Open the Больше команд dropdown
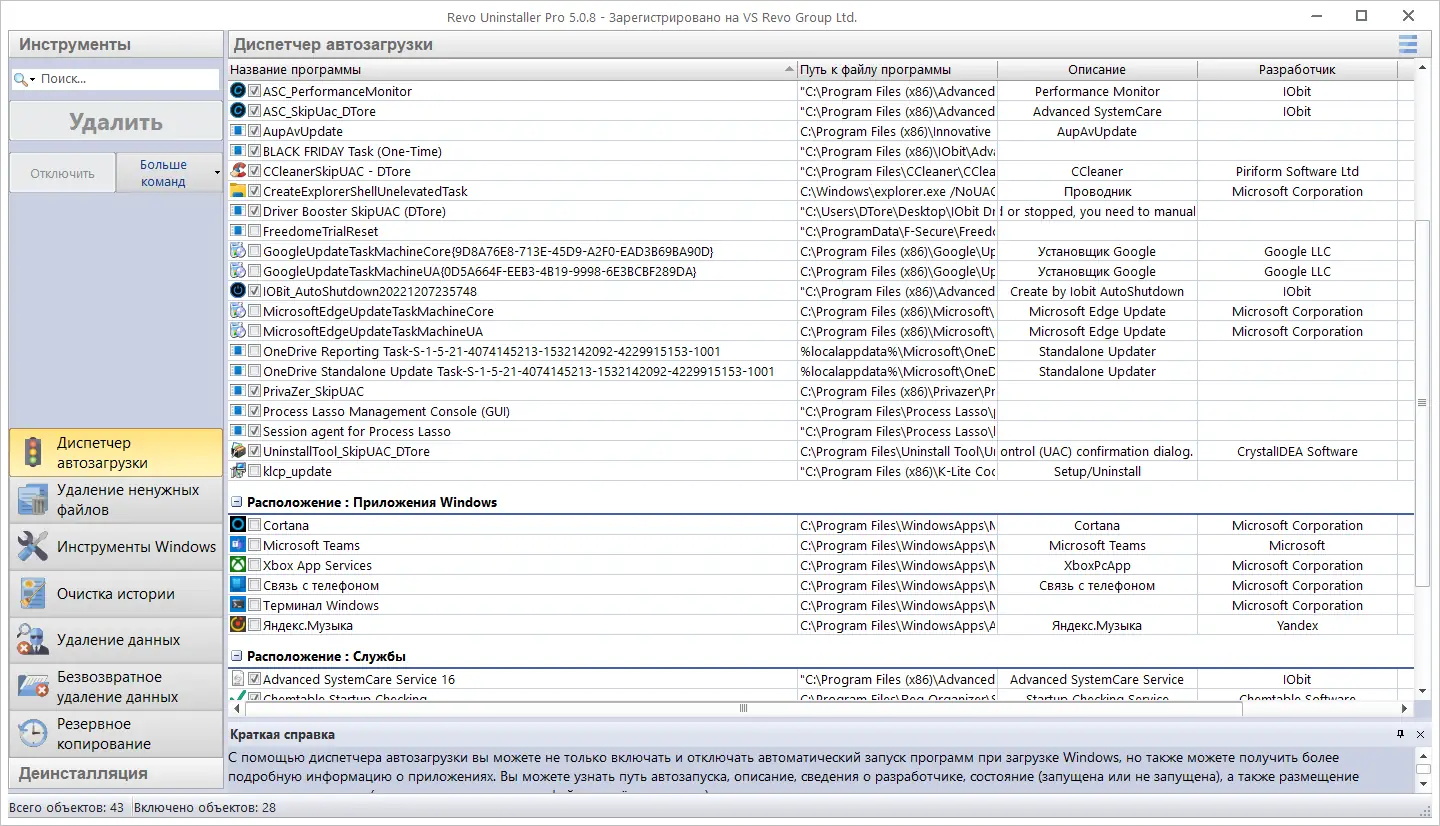 point(169,173)
